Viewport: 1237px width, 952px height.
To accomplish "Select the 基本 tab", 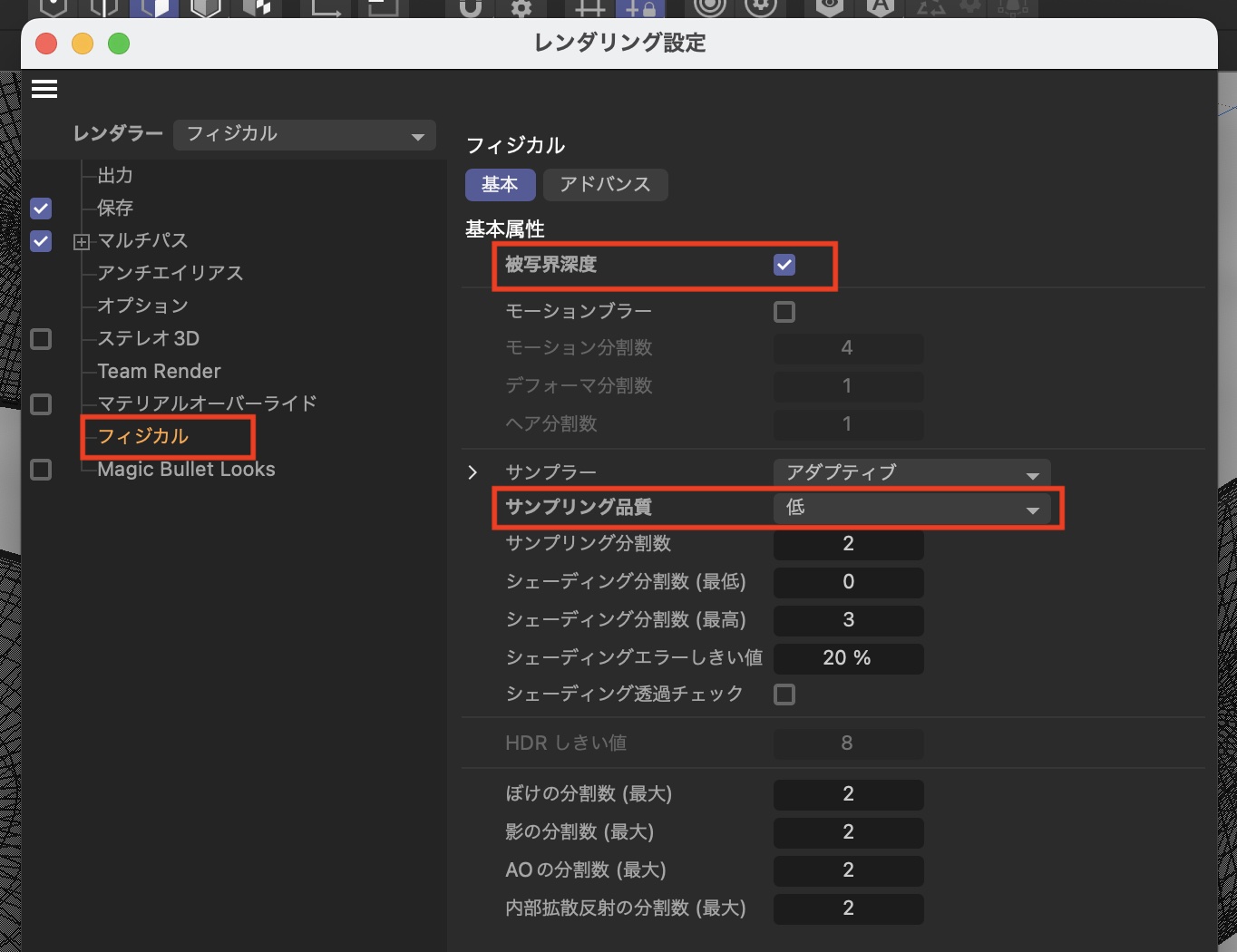I will (500, 185).
